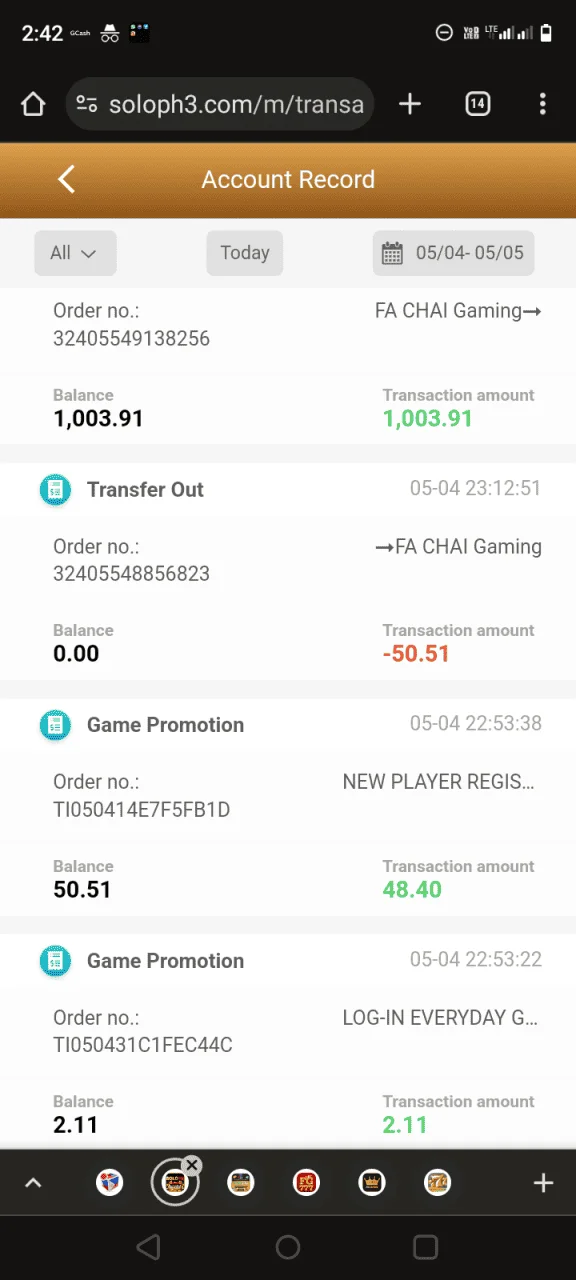Expand the All filter dropdown
Image resolution: width=576 pixels, height=1280 pixels.
coord(75,253)
